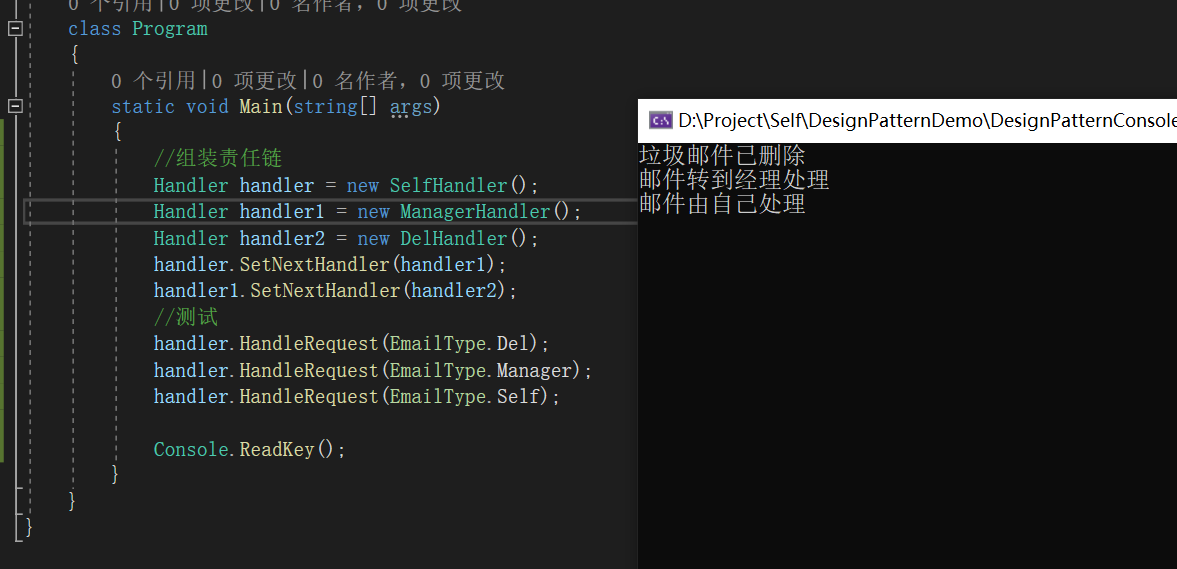Image resolution: width=1177 pixels, height=569 pixels.
Task: Click console output line 垃圾邮件已删除
Action: tap(722, 155)
